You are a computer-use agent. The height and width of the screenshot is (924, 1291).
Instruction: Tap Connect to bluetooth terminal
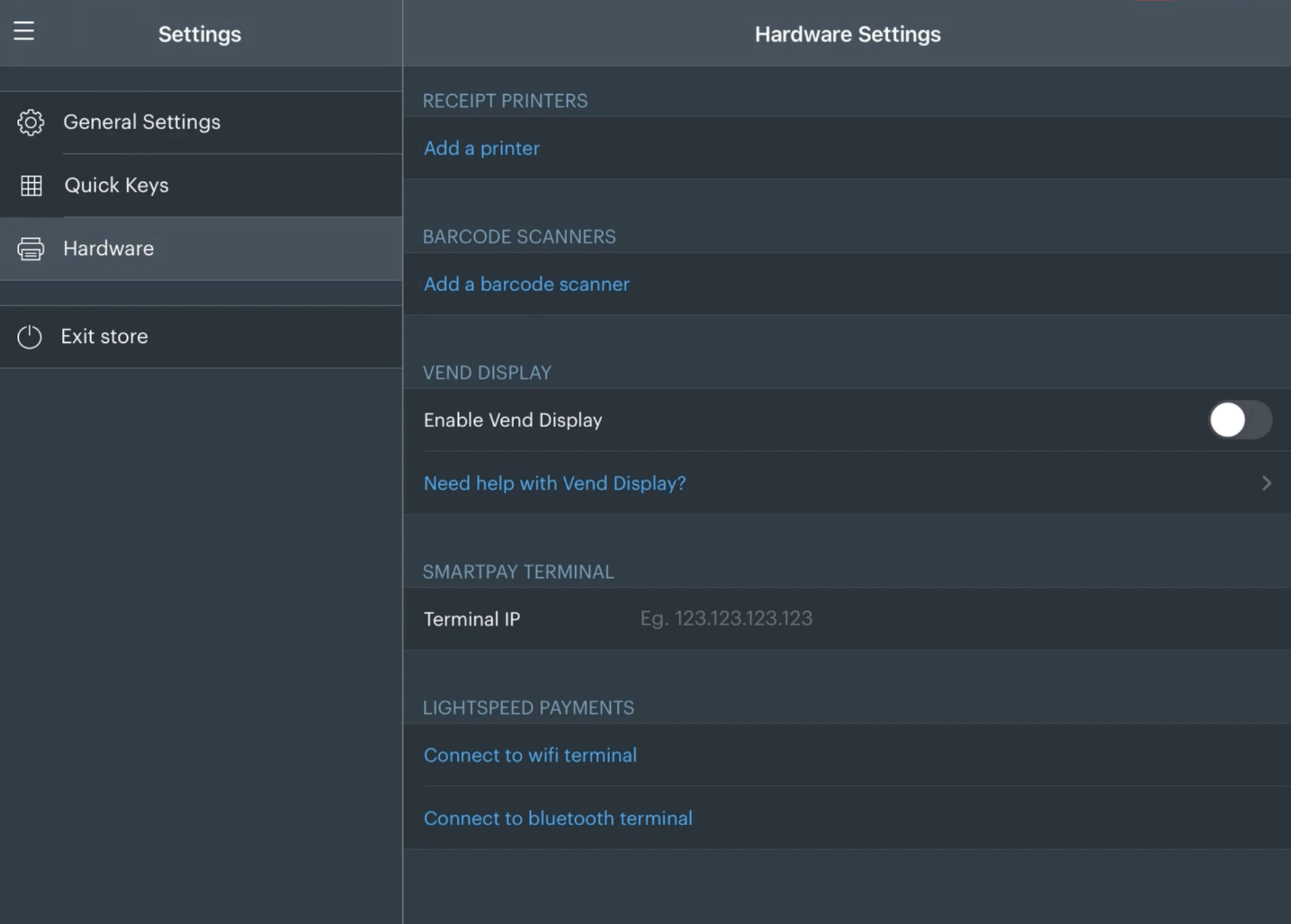[558, 818]
